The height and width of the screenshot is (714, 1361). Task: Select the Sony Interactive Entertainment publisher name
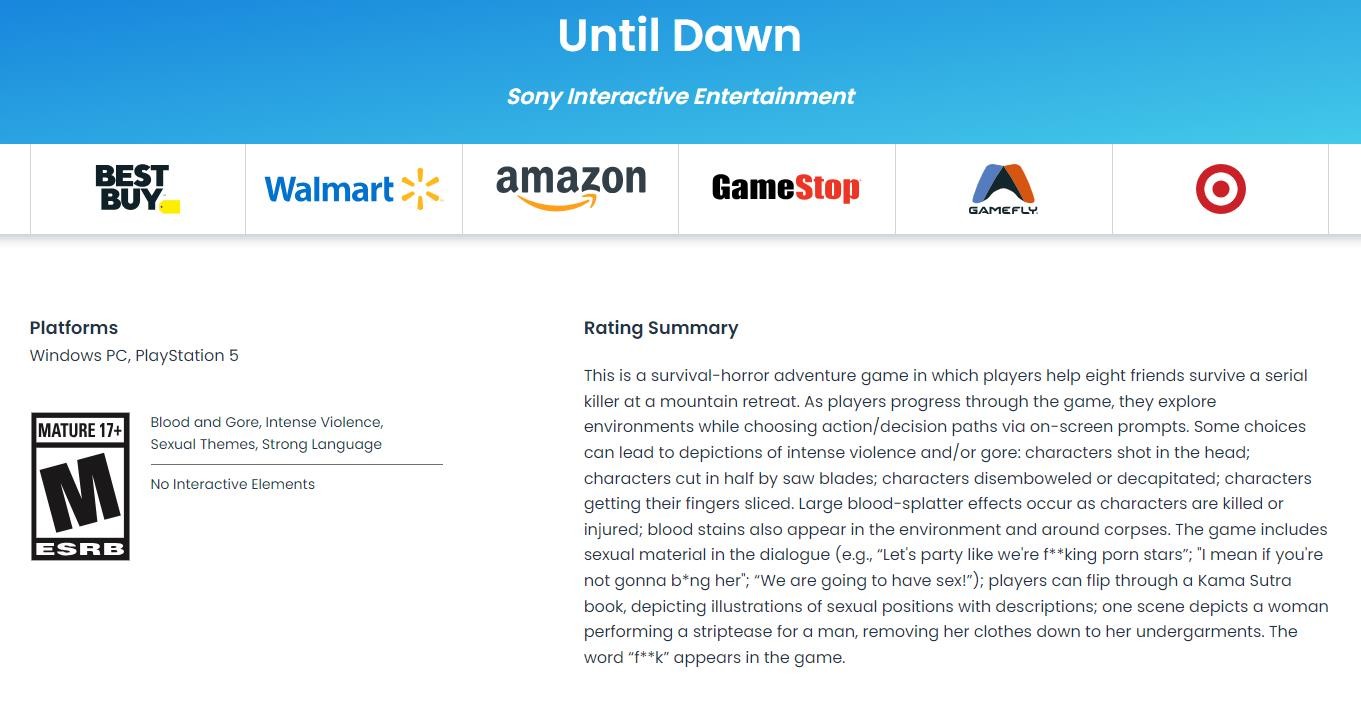(680, 96)
